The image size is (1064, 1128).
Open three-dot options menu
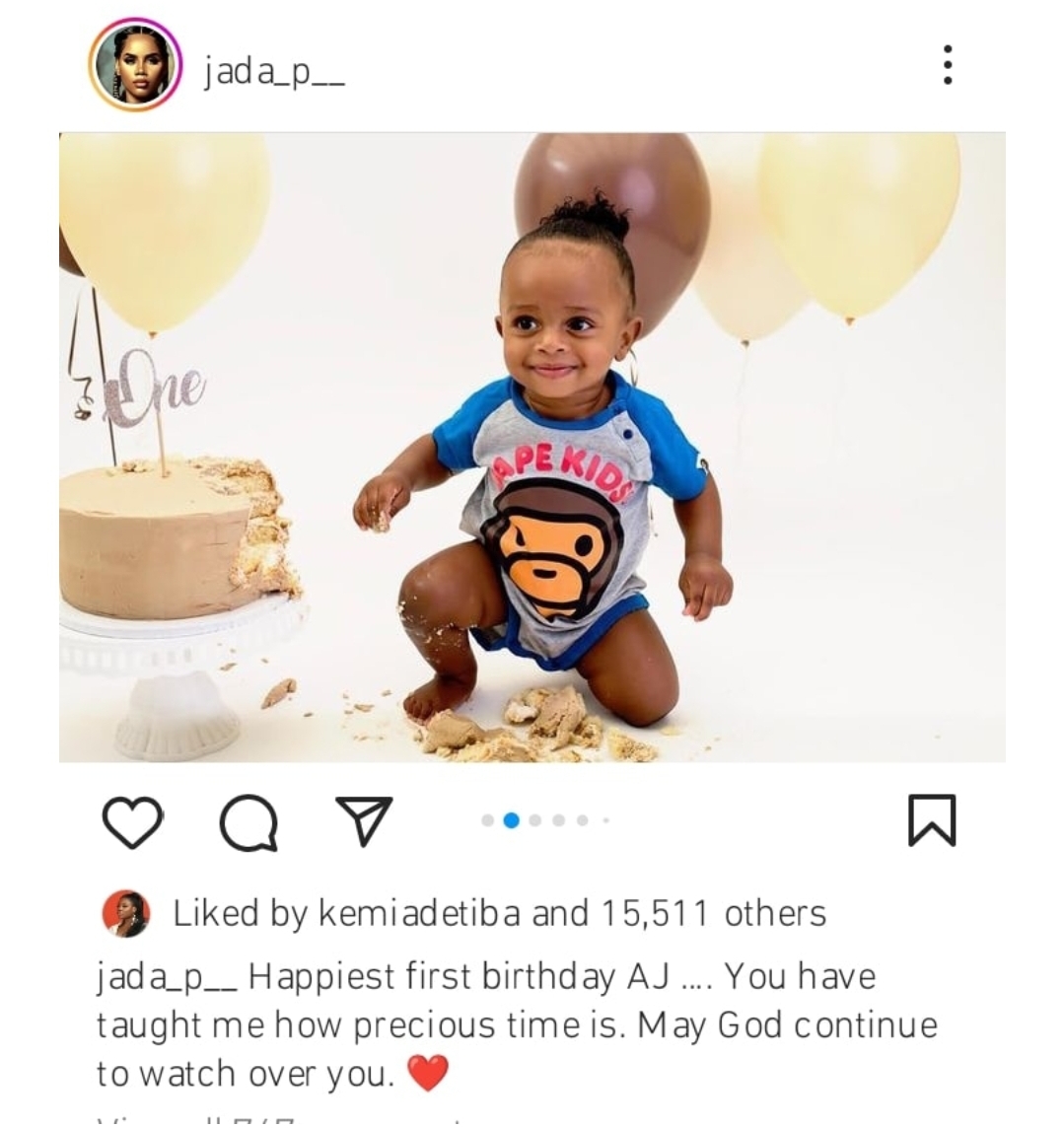948,65
